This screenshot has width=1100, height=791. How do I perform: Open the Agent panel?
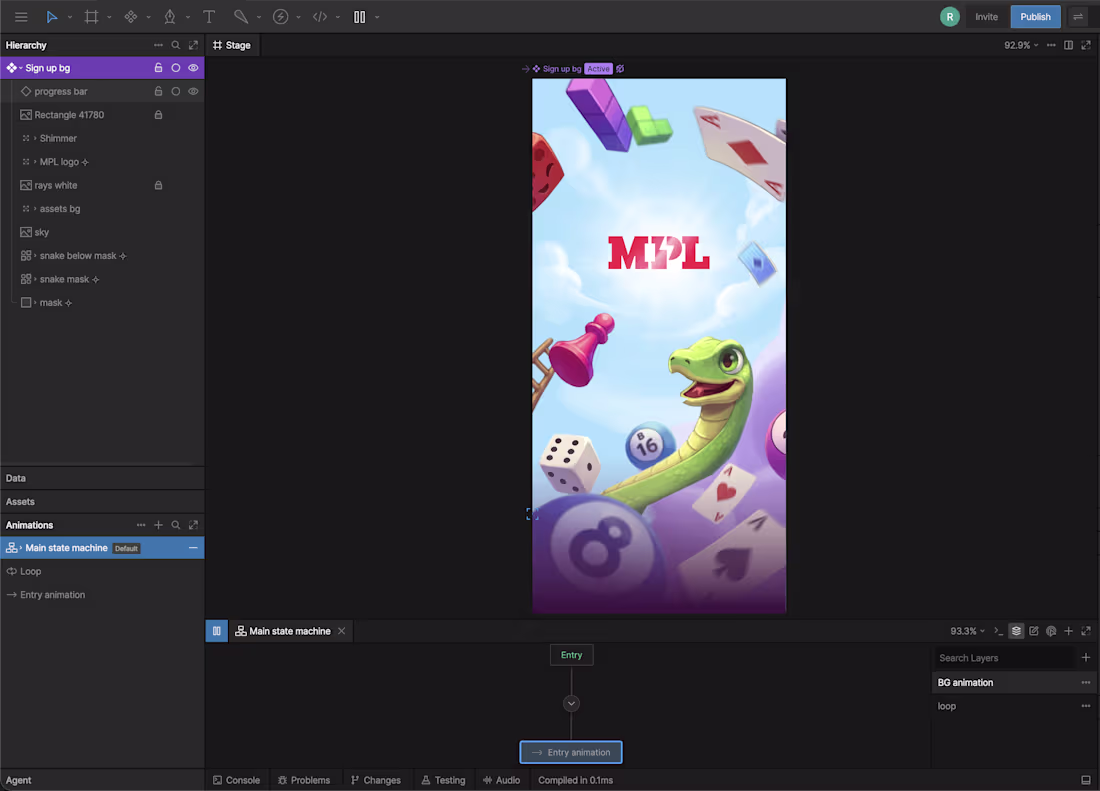[x=19, y=780]
